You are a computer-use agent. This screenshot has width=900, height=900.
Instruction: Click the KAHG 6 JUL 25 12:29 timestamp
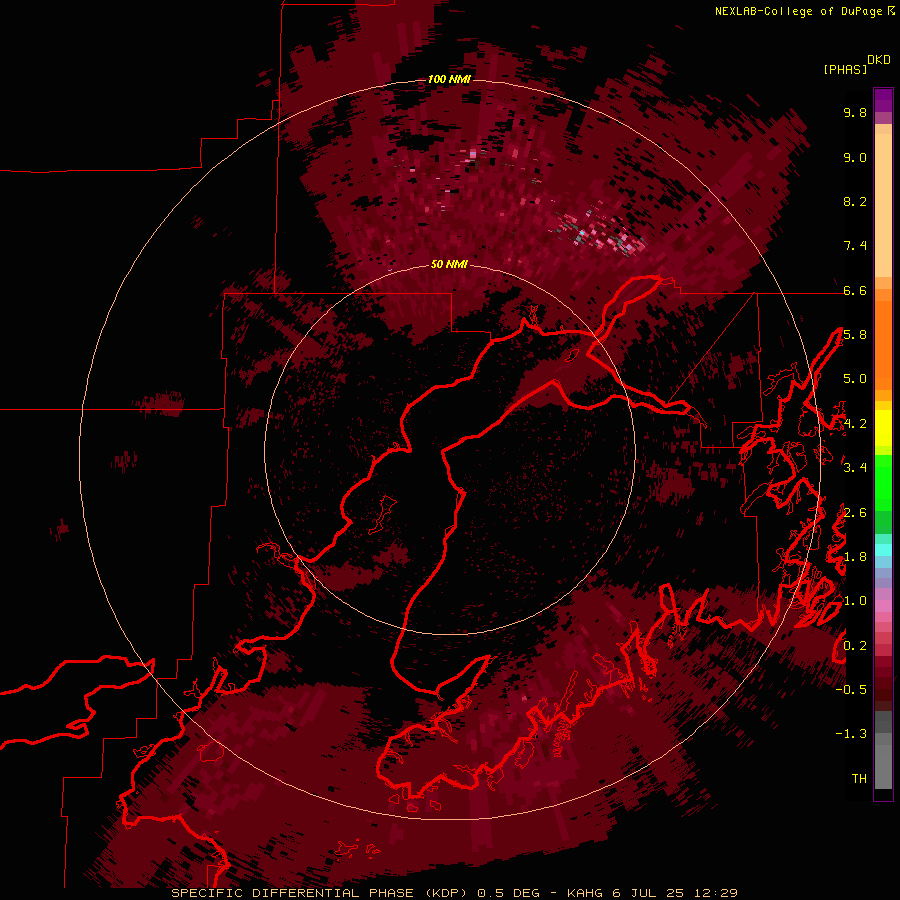(652, 893)
